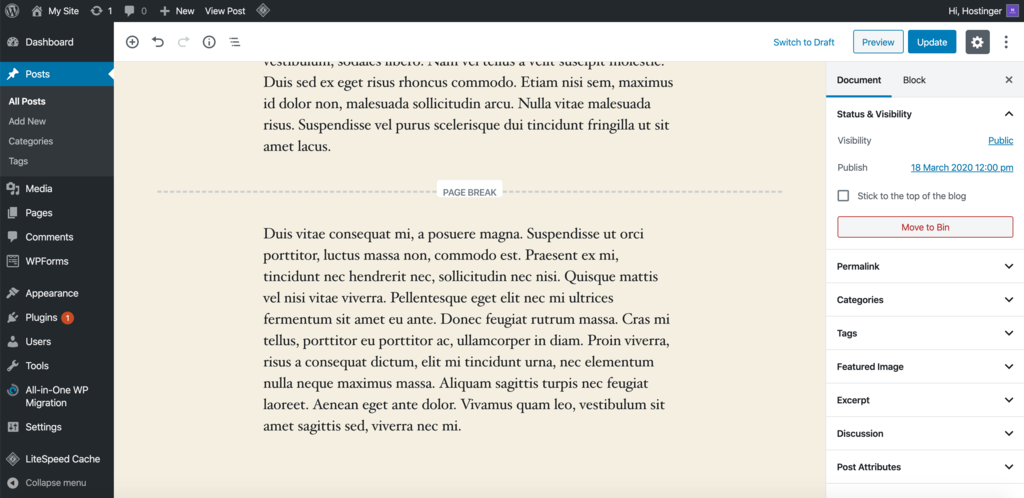Click the Comments sidebar icon
The width and height of the screenshot is (1024, 498).
click(x=12, y=237)
